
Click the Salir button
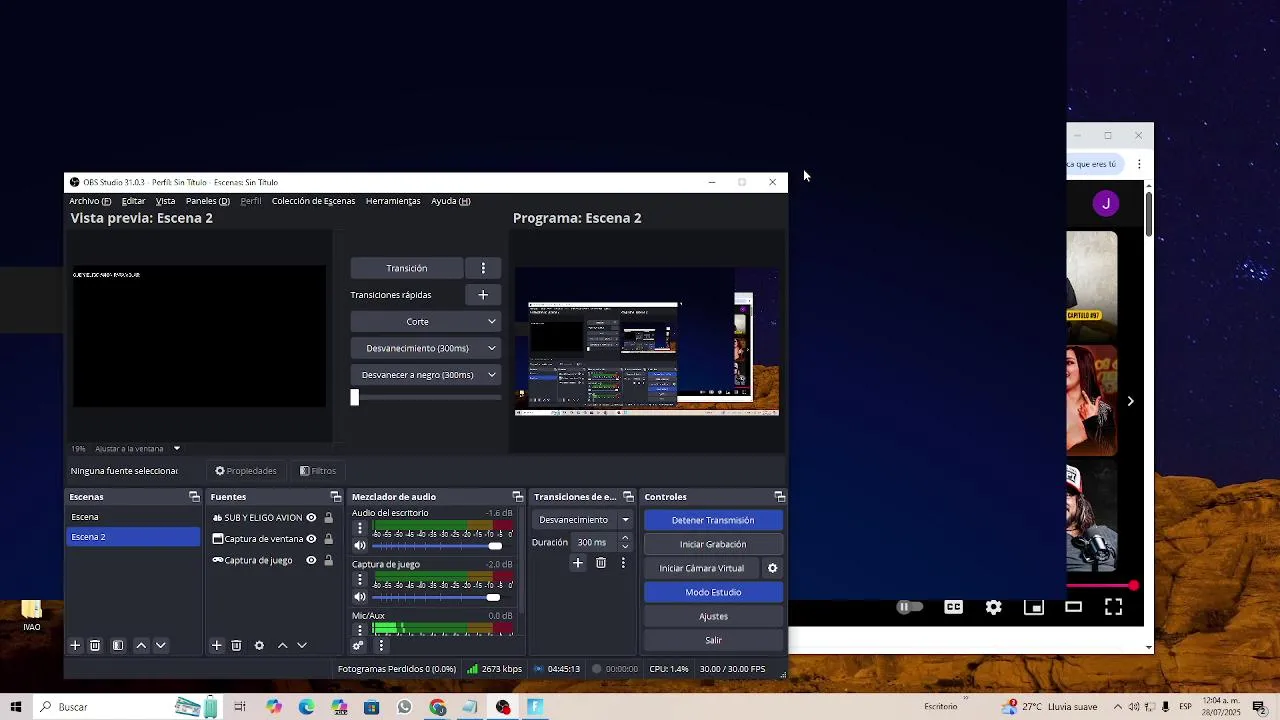click(713, 640)
